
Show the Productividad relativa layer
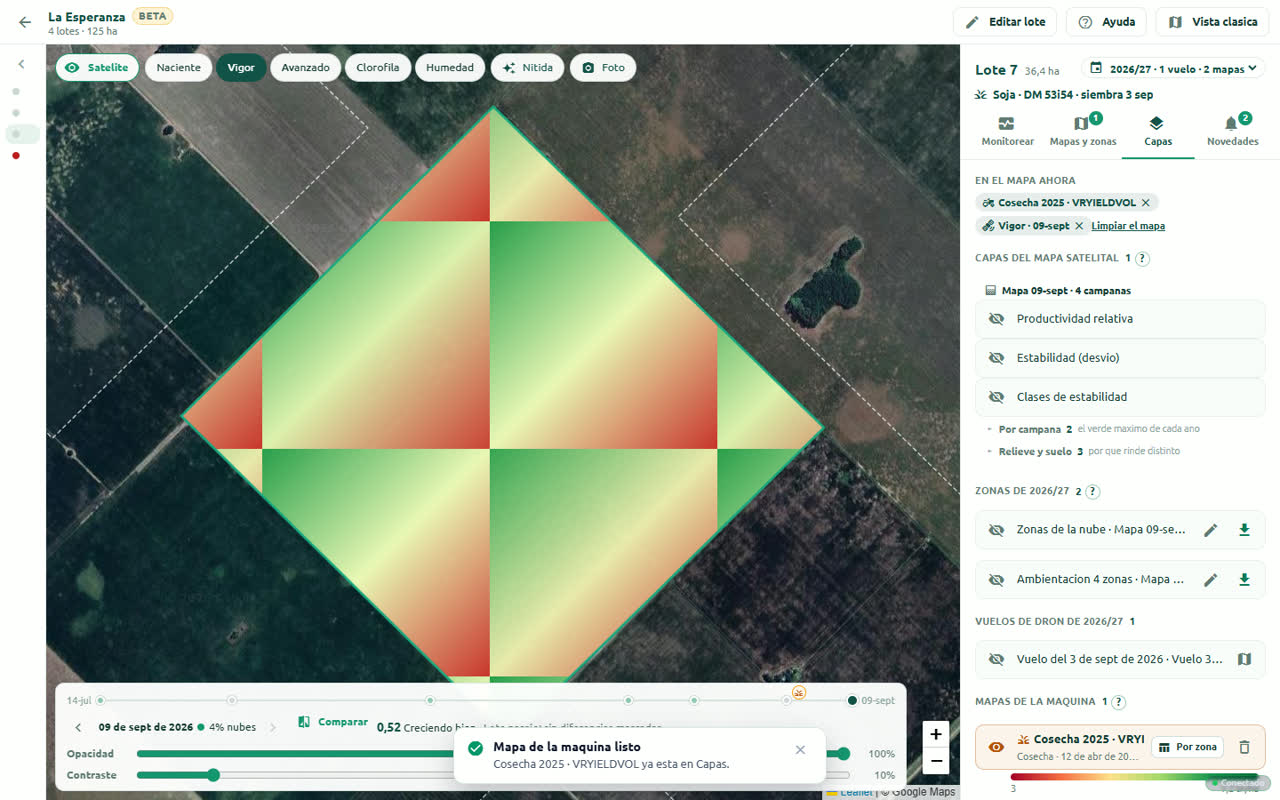[x=1120, y=319]
